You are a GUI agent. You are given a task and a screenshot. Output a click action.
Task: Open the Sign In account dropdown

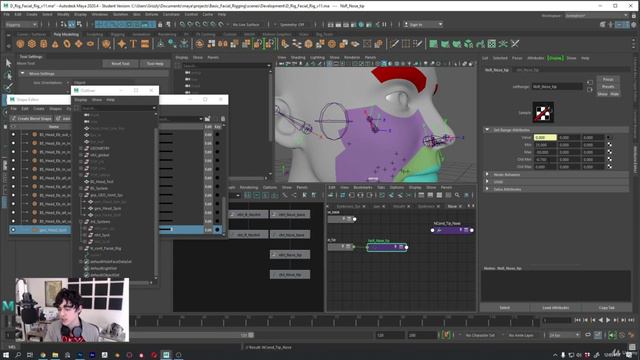point(423,24)
